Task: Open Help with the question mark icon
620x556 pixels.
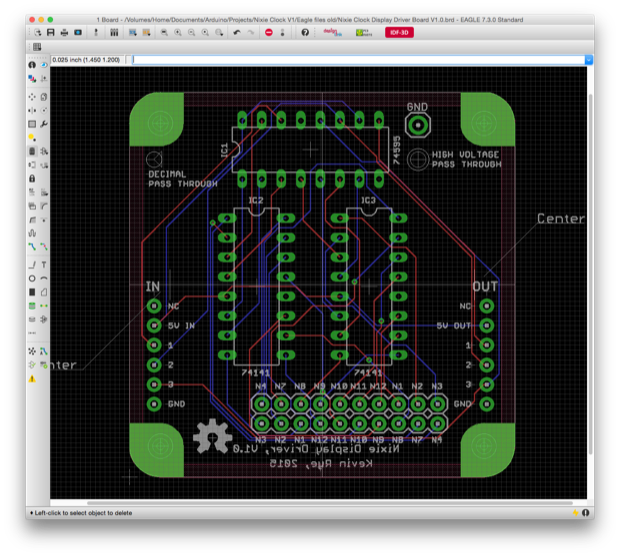Action: click(x=305, y=32)
